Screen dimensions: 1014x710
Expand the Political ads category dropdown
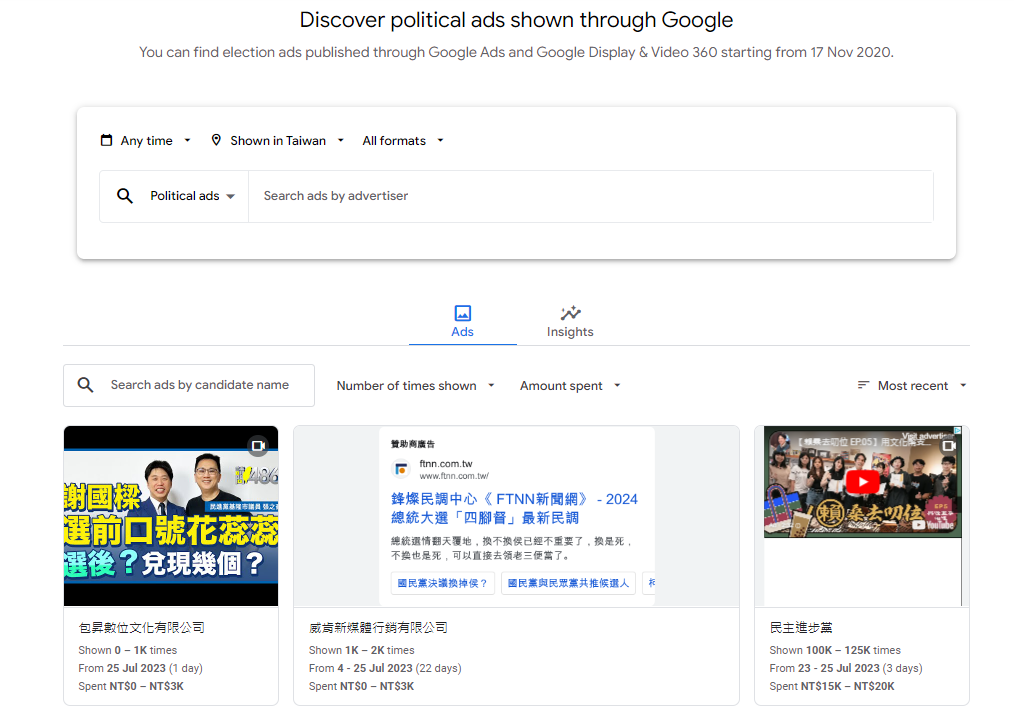coord(192,196)
